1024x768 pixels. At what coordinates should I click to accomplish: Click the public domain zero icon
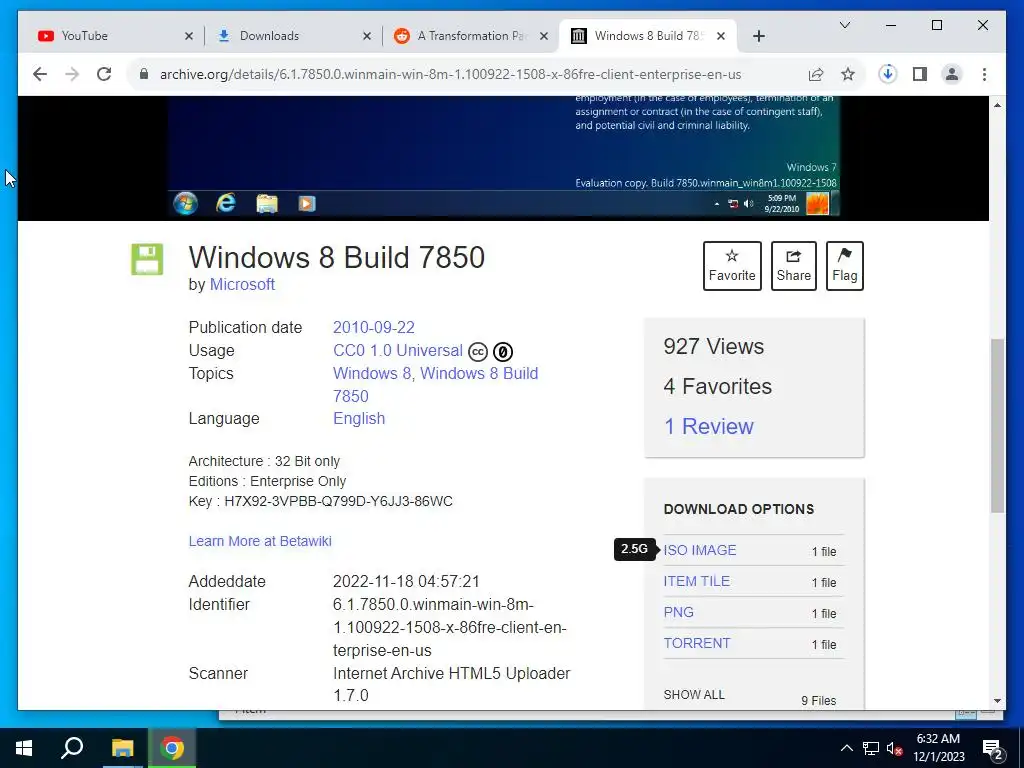coord(503,352)
